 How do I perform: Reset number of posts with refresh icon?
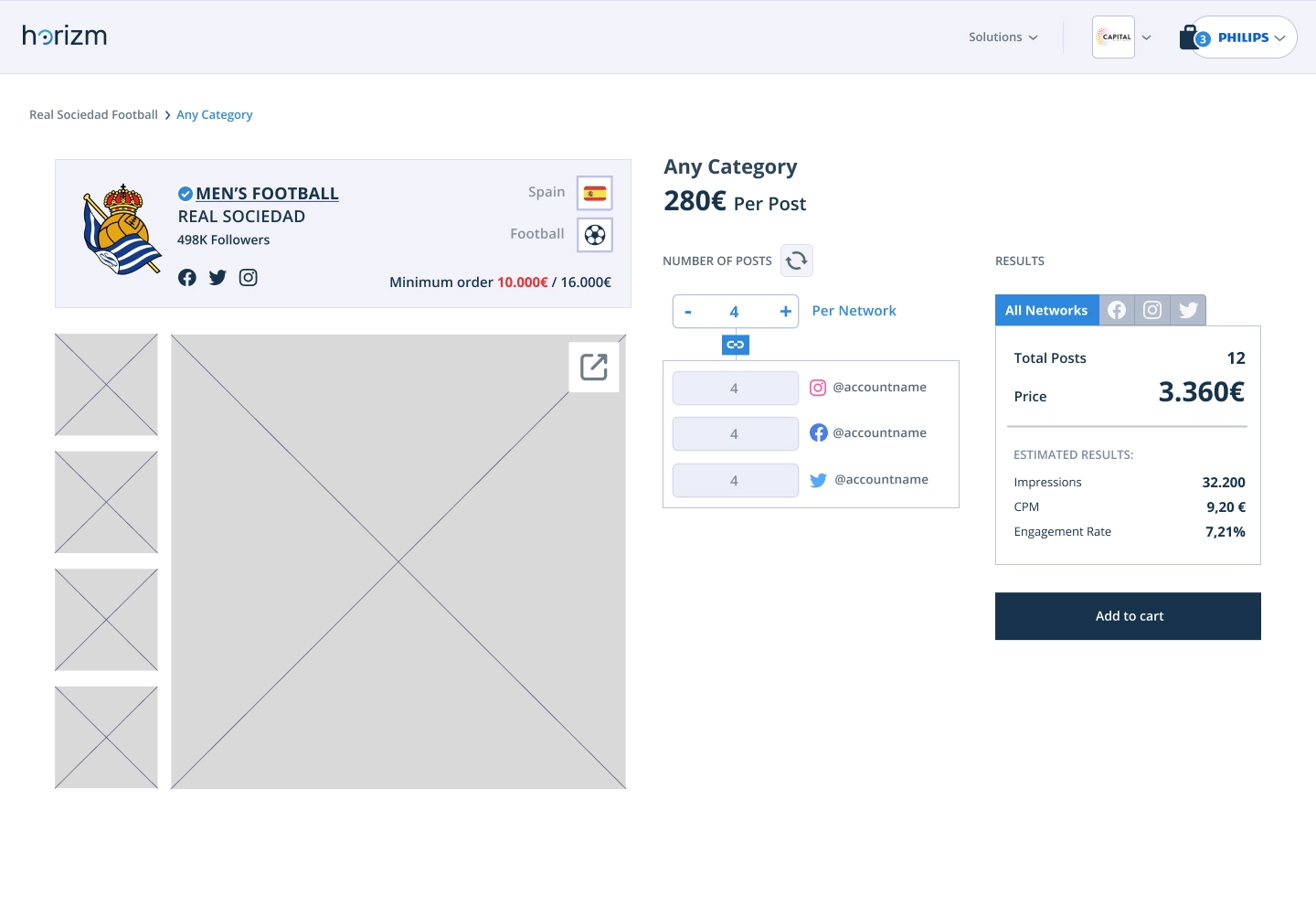click(x=796, y=261)
